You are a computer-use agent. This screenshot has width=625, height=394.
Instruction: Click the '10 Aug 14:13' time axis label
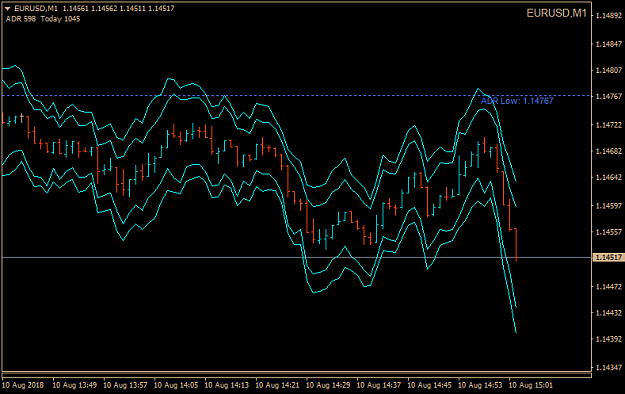tap(226, 385)
